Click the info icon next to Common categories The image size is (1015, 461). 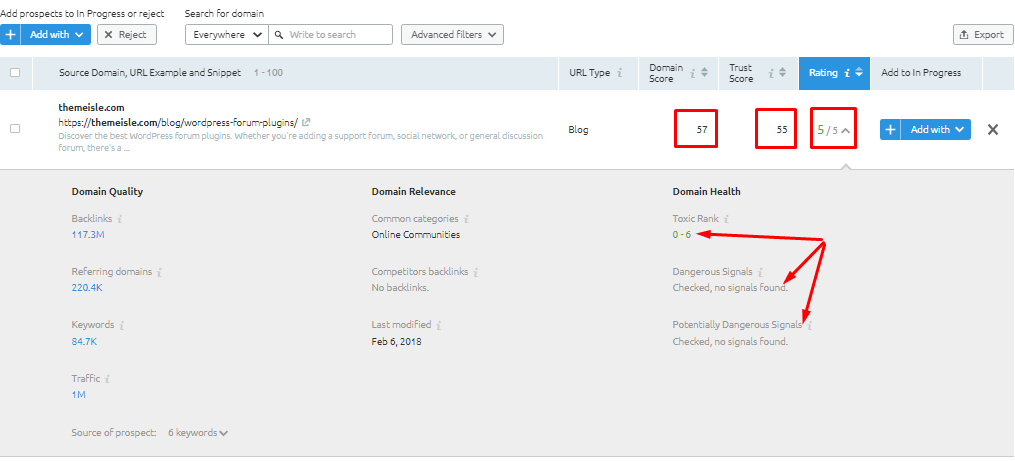tap(466, 218)
